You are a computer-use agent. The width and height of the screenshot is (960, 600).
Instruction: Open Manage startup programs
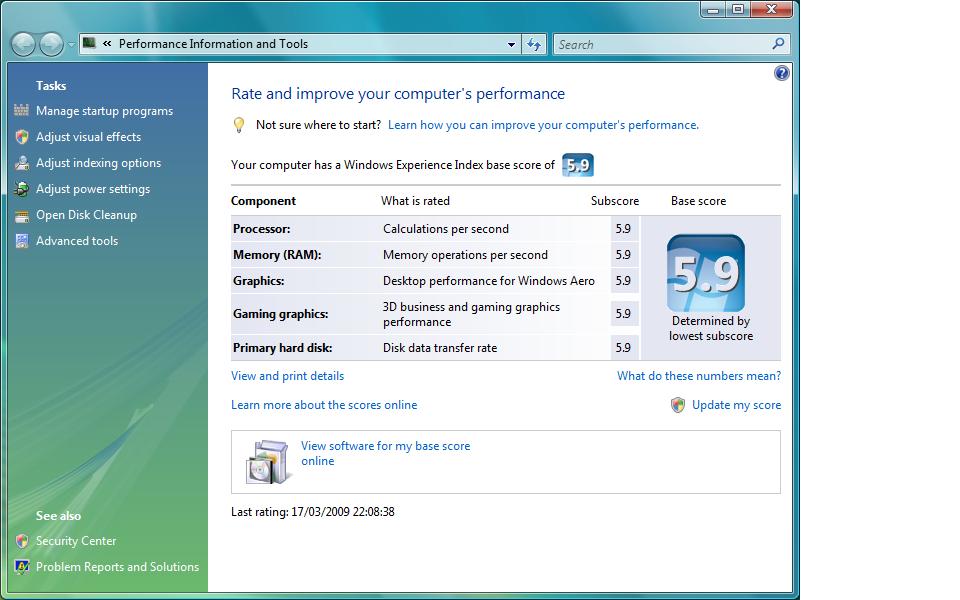point(104,111)
